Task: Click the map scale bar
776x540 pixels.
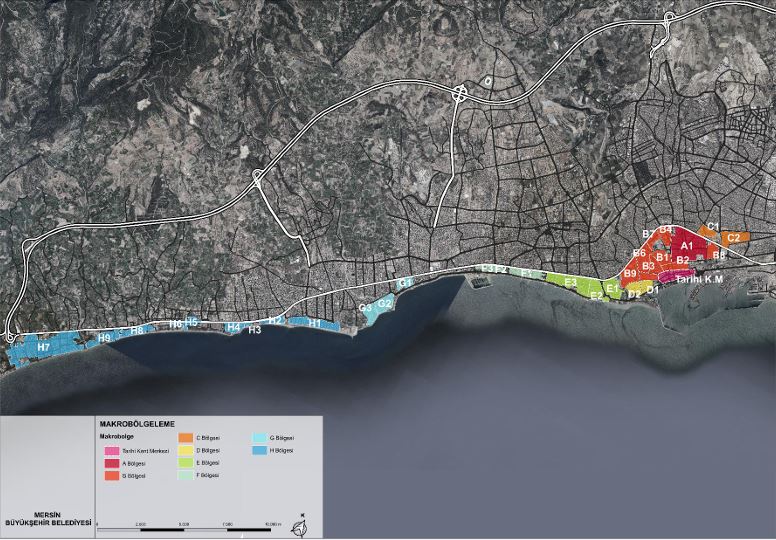Action: 185,527
